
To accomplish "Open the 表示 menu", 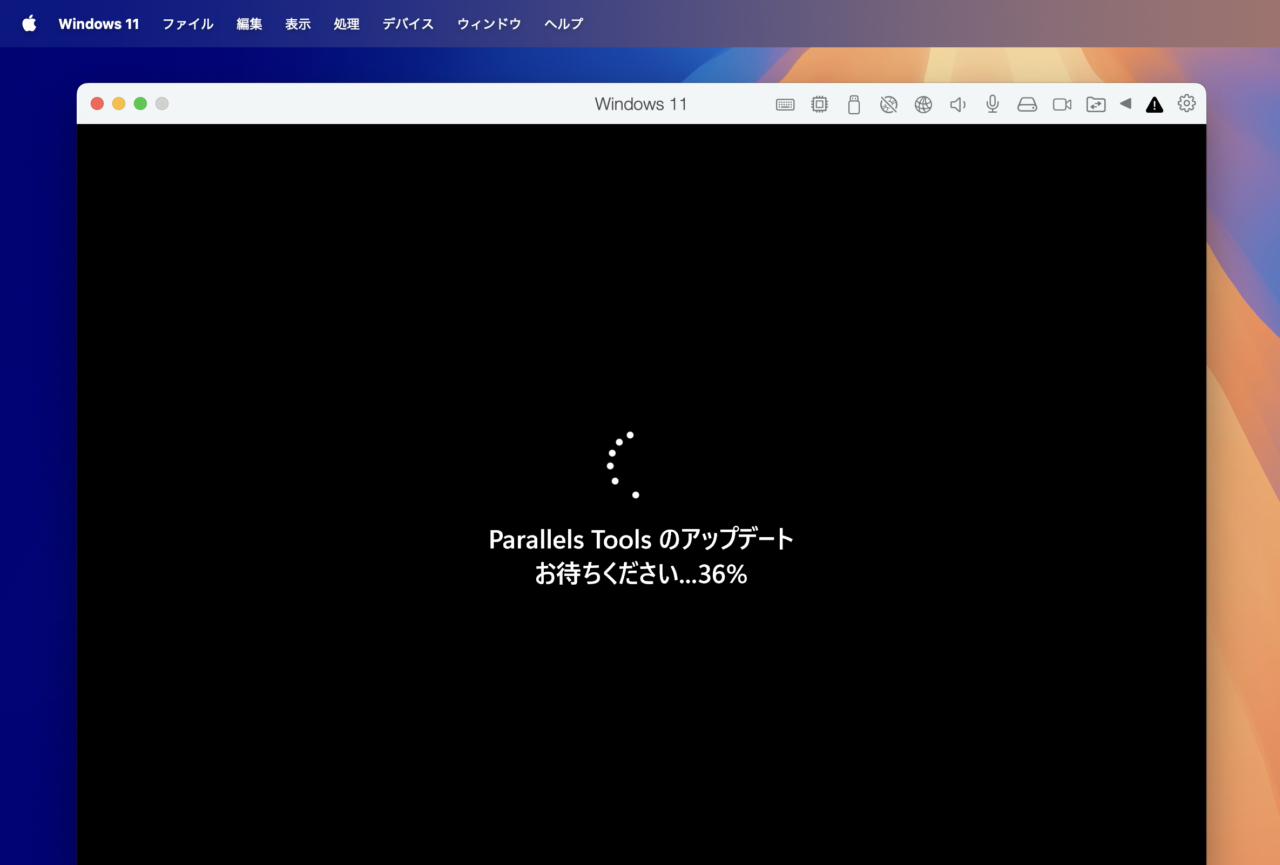I will pyautogui.click(x=298, y=24).
